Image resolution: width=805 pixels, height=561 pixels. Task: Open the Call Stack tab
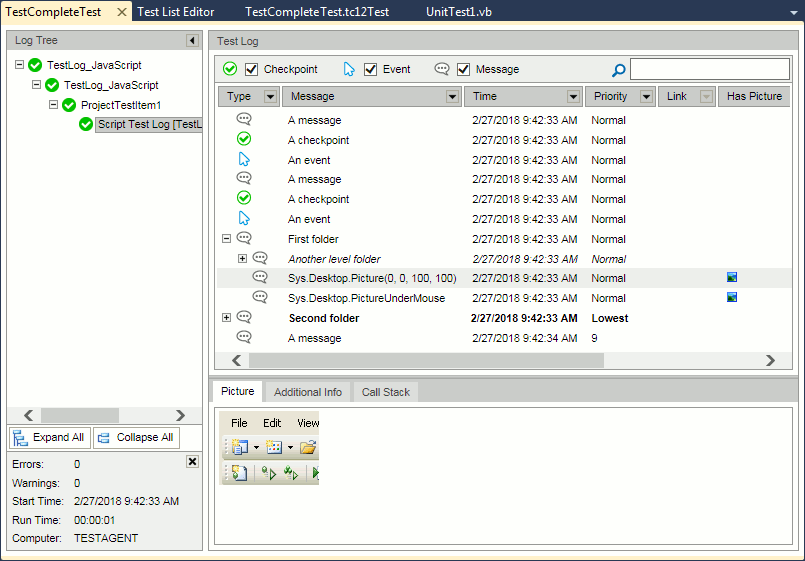[385, 392]
